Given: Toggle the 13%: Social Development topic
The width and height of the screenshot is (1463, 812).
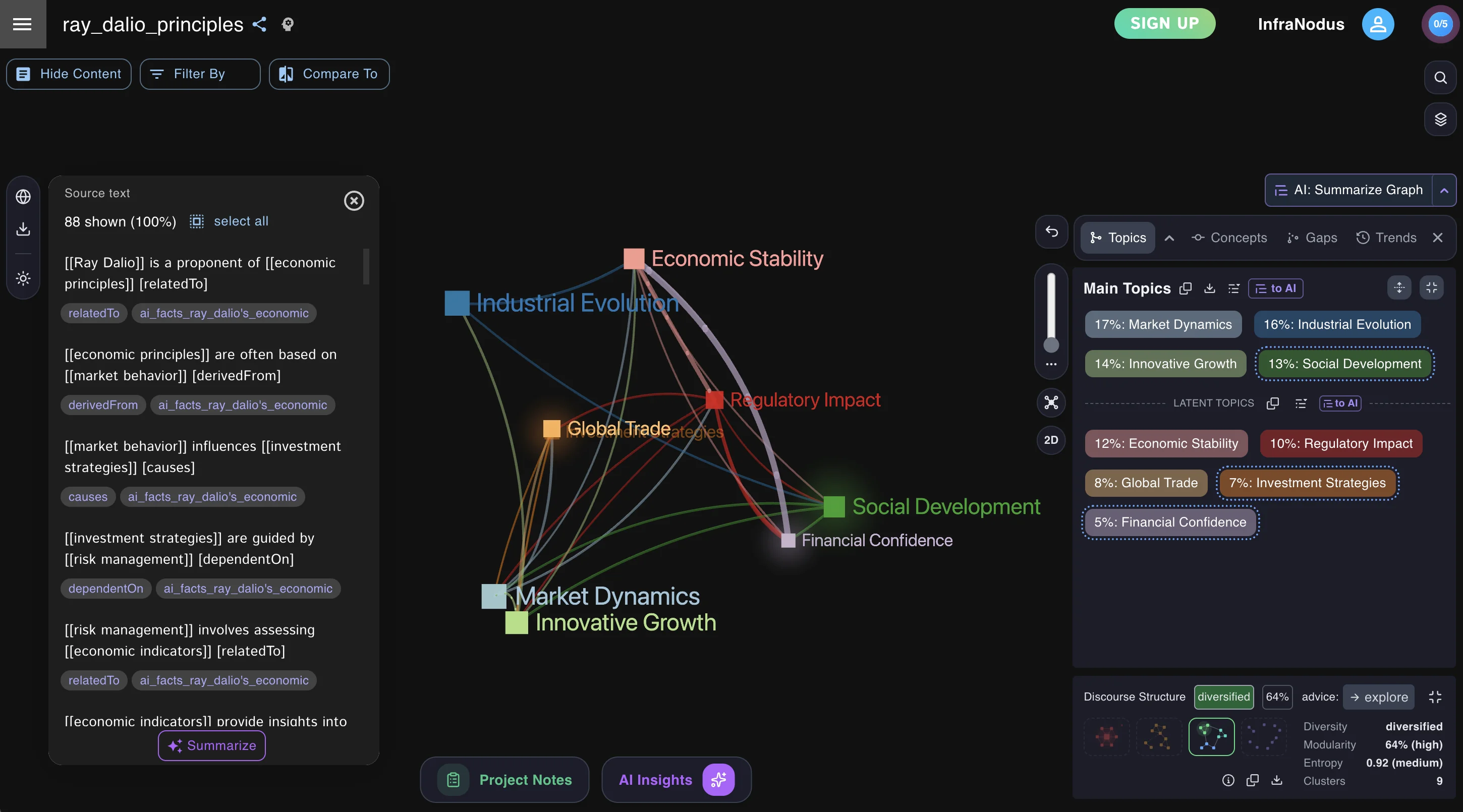Looking at the screenshot, I should coord(1344,364).
